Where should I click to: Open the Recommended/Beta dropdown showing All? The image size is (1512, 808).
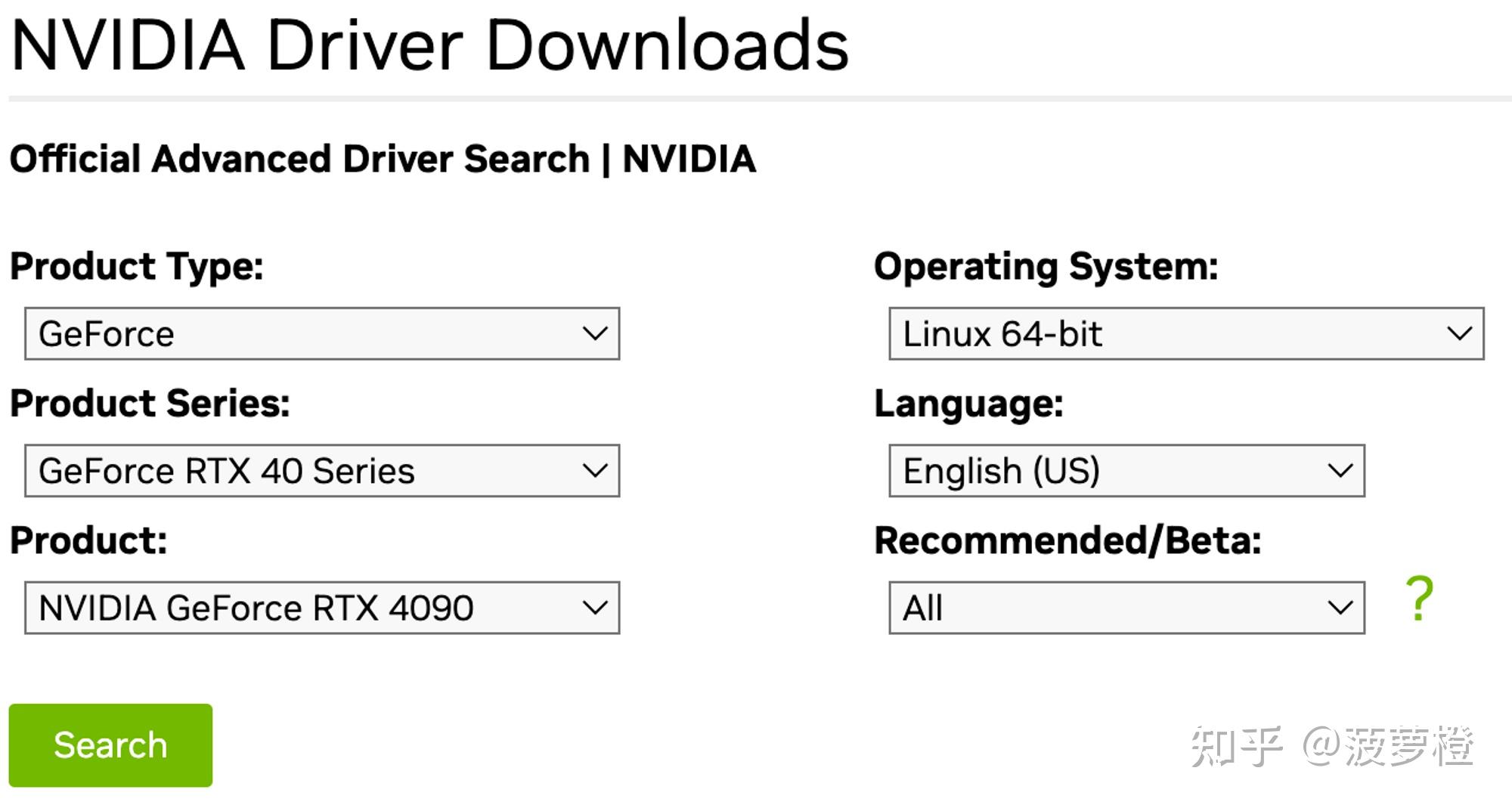[x=1126, y=608]
